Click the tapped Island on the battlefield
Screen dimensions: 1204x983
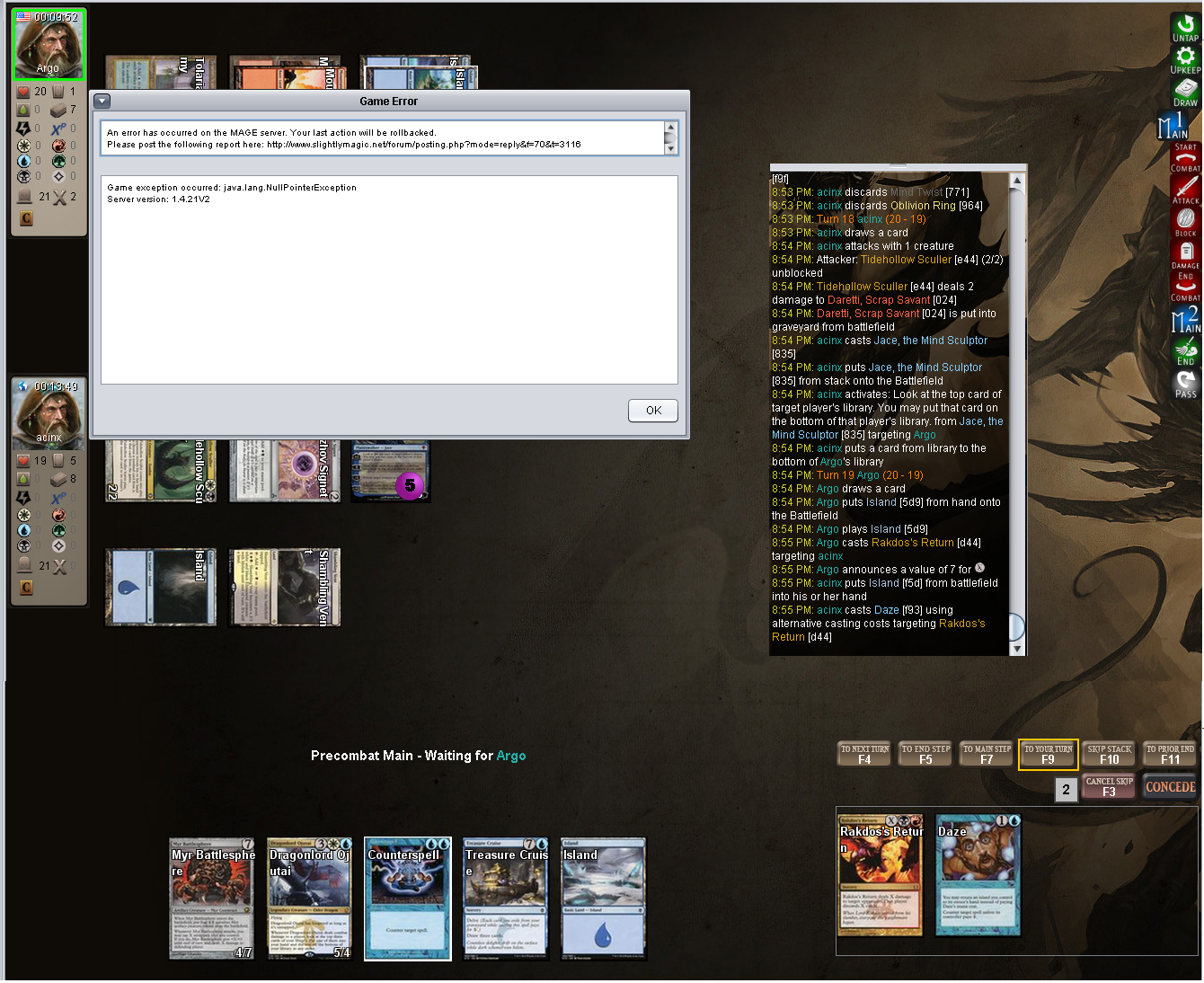[x=160, y=587]
